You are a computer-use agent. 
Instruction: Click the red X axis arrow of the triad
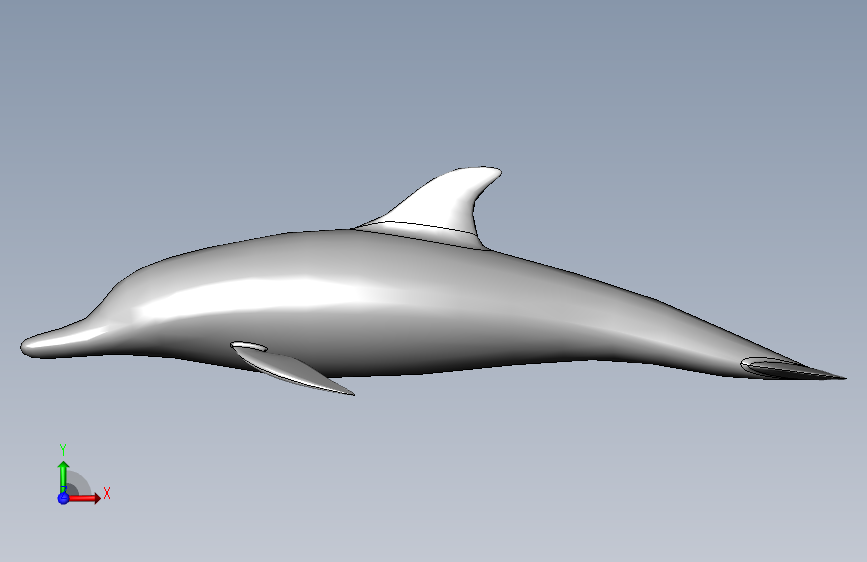[x=84, y=498]
